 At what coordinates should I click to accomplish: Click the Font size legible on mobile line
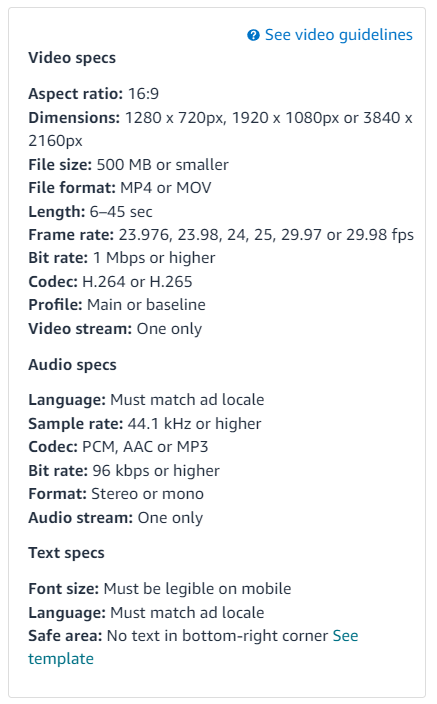[x=160, y=589]
